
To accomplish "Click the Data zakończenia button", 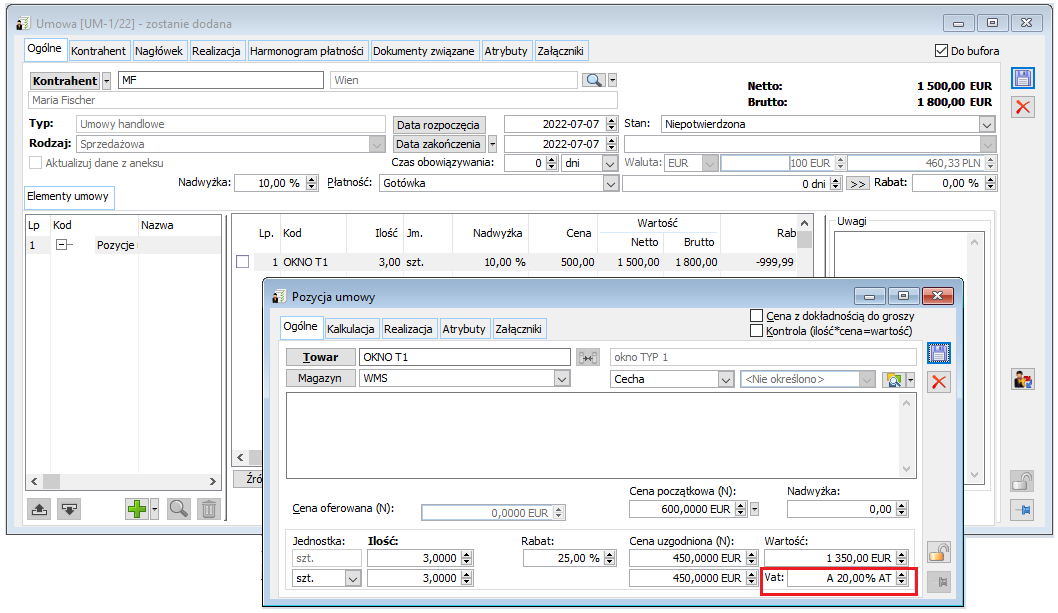I will [438, 144].
